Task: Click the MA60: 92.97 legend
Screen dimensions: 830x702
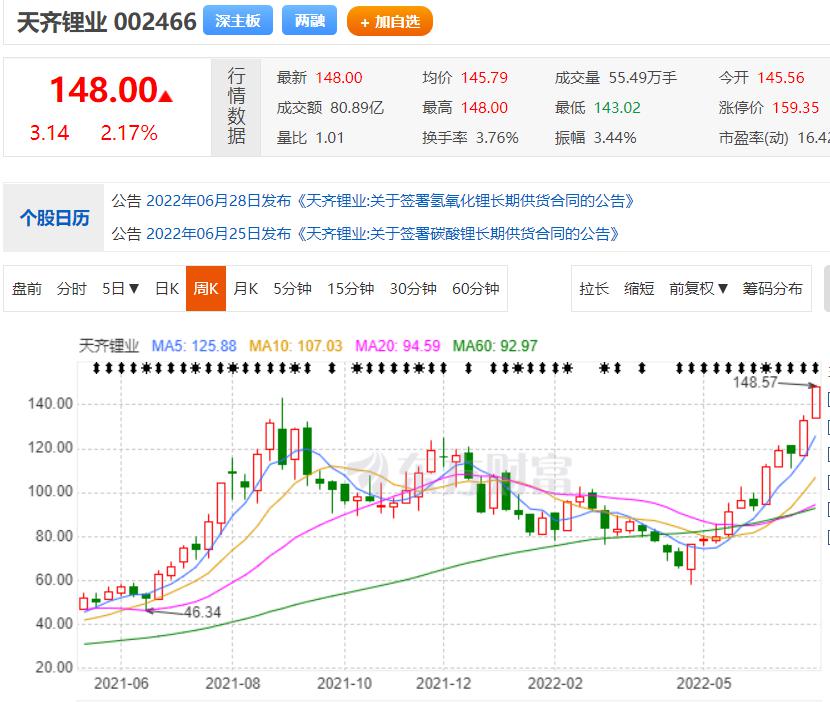Action: pyautogui.click(x=495, y=346)
